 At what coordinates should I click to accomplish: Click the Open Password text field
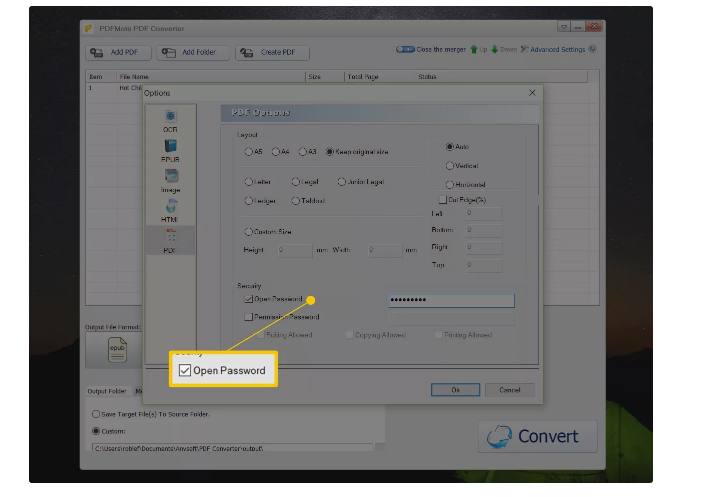click(450, 300)
